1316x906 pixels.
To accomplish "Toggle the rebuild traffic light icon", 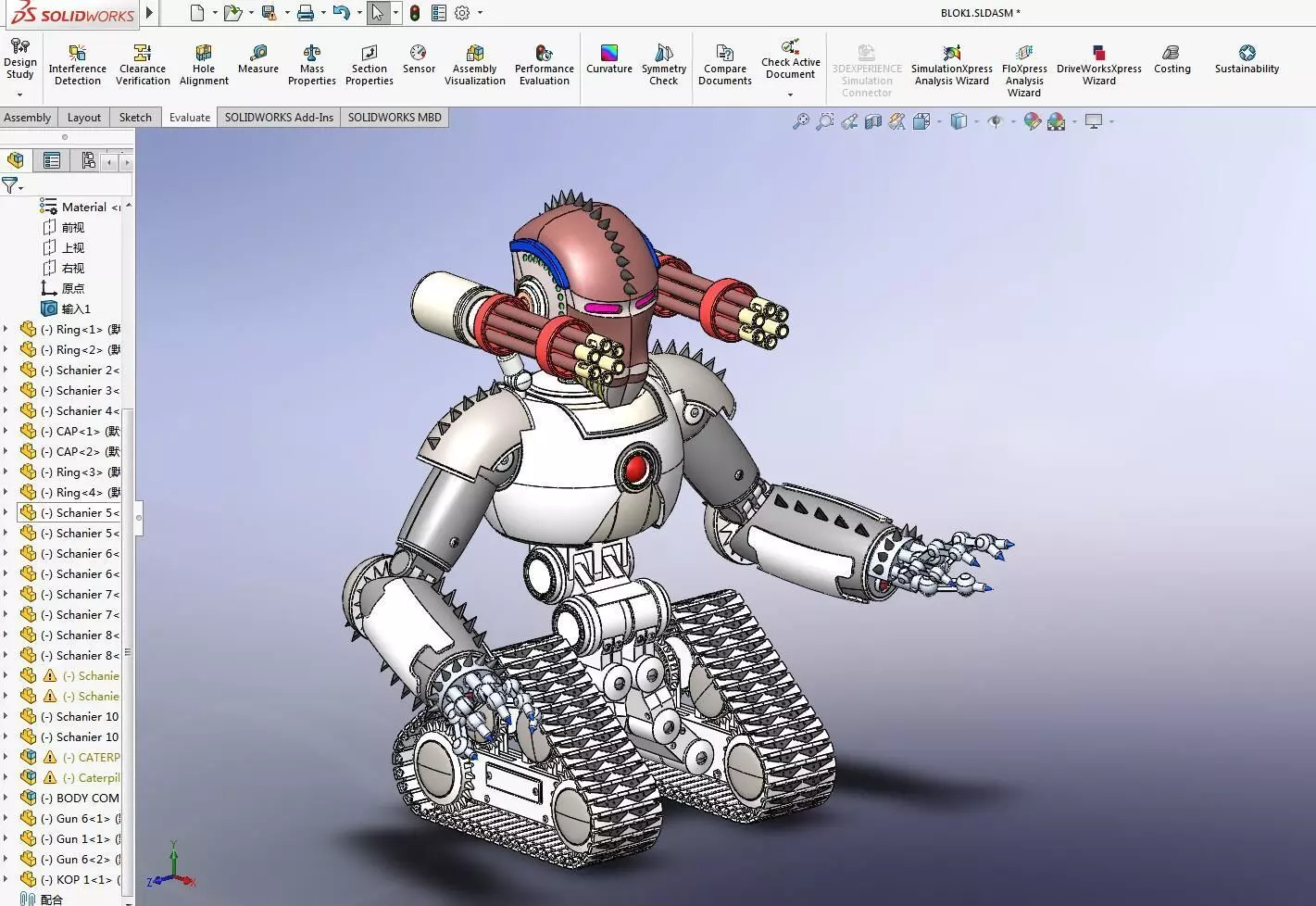I will pos(415,13).
